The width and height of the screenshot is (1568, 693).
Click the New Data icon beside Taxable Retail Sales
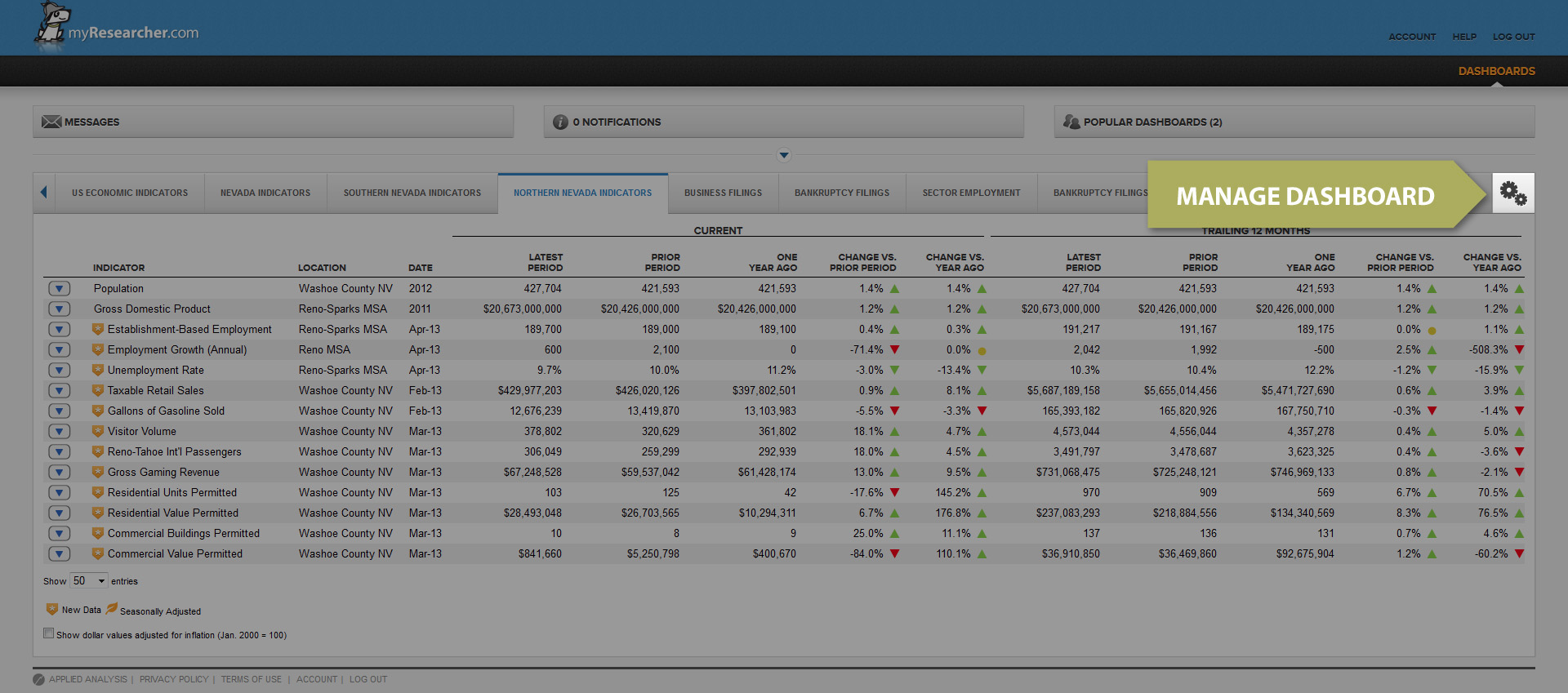pos(98,390)
